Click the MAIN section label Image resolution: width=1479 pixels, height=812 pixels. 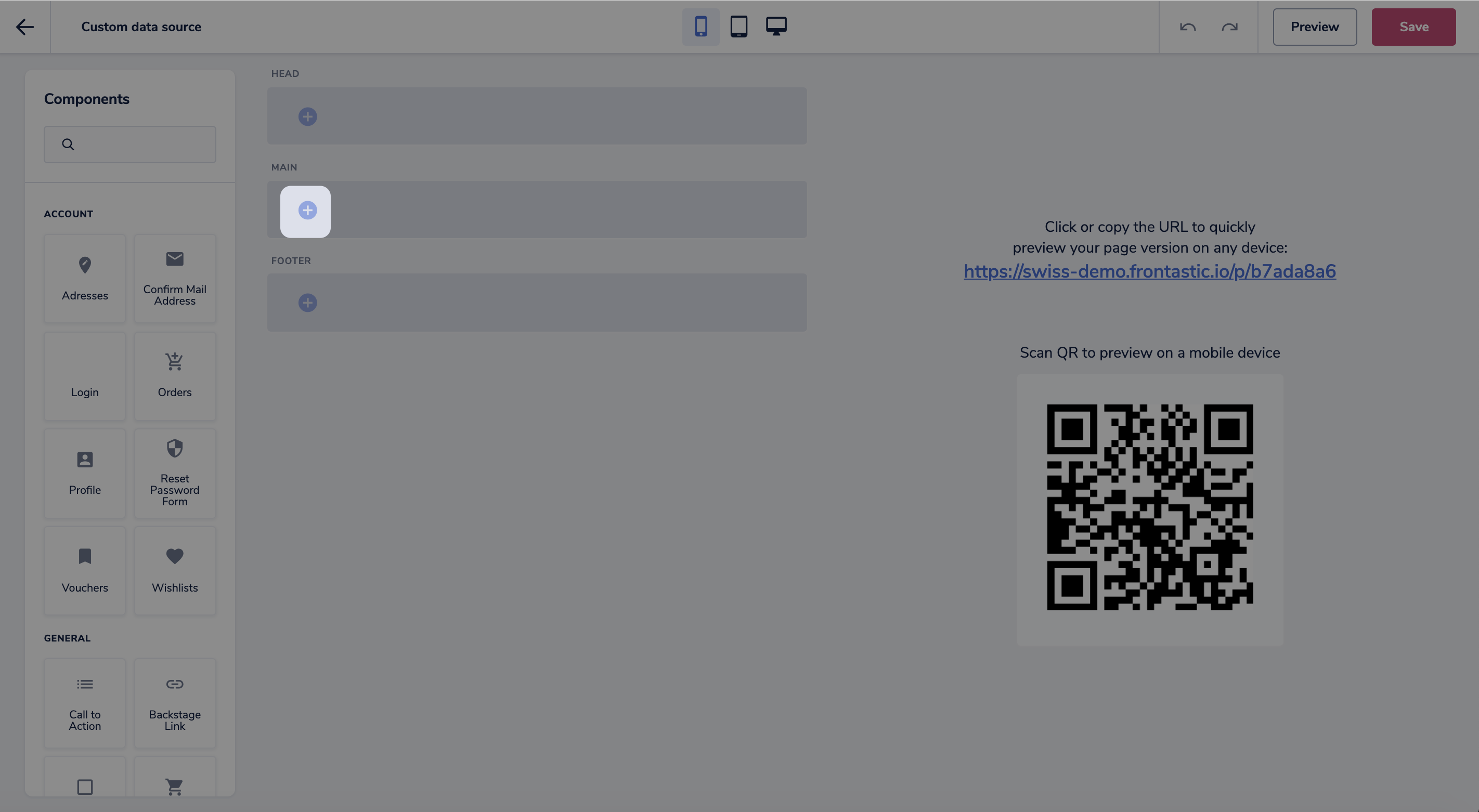[284, 167]
